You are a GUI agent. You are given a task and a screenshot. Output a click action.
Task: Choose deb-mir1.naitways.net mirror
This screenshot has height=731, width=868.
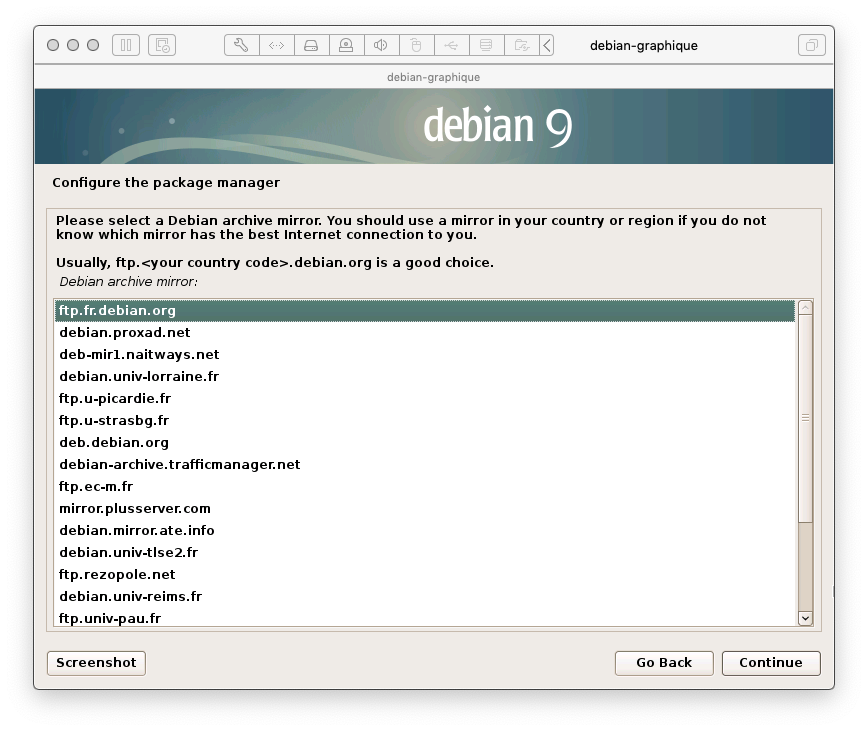coord(425,355)
